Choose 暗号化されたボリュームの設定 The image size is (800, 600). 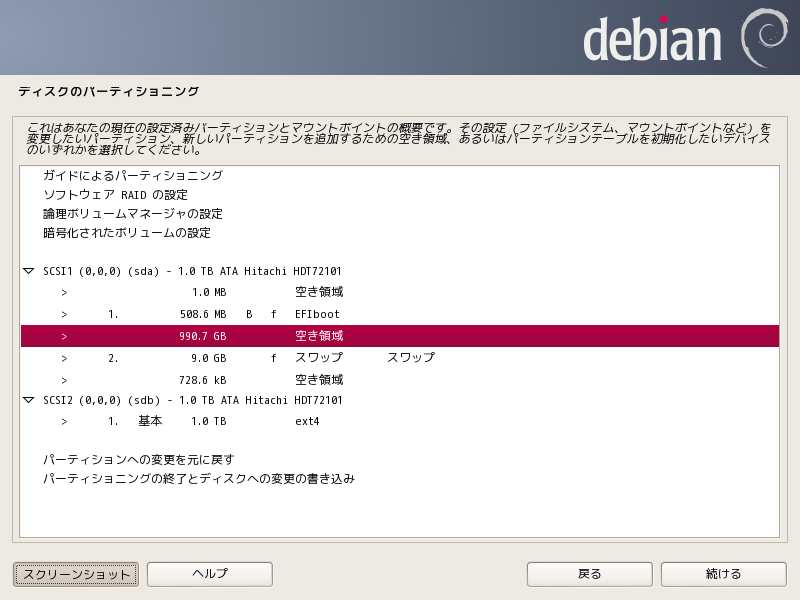[x=127, y=233]
